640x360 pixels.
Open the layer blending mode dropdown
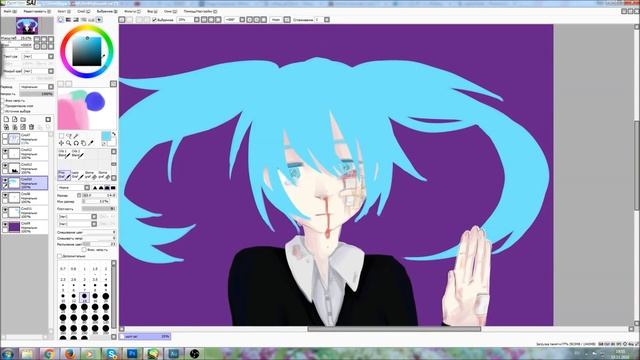click(37, 87)
